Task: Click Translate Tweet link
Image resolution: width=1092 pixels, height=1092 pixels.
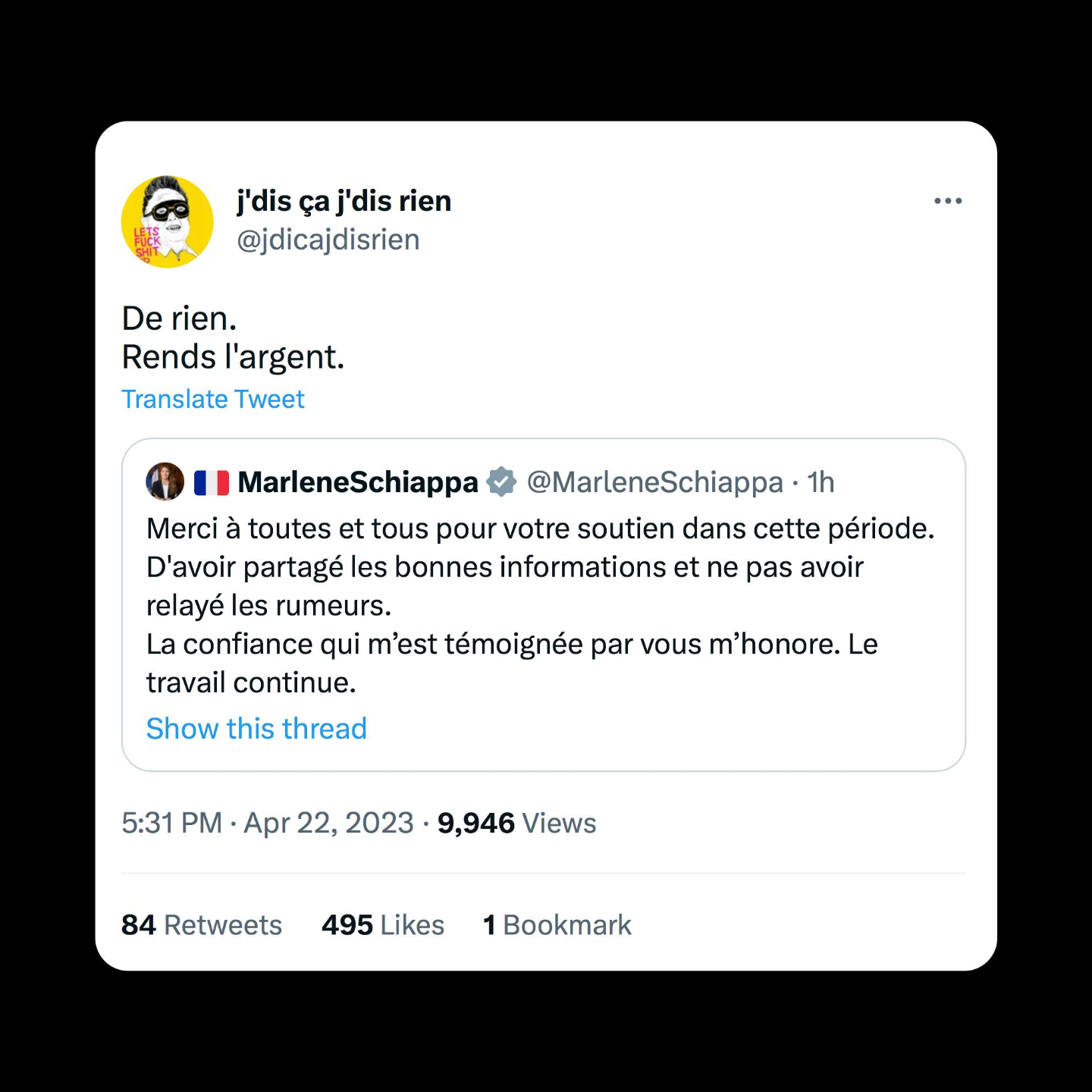Action: 213,399
